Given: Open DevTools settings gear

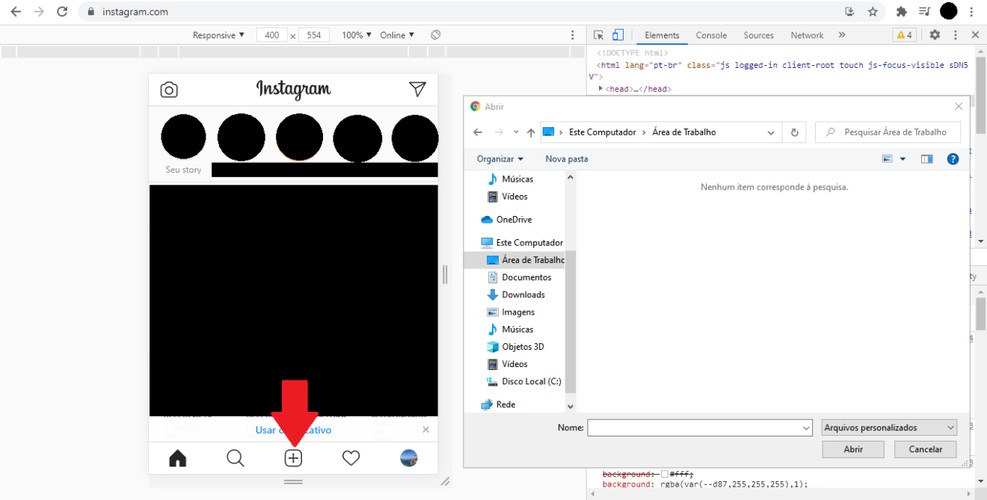Looking at the screenshot, I should pyautogui.click(x=935, y=35).
